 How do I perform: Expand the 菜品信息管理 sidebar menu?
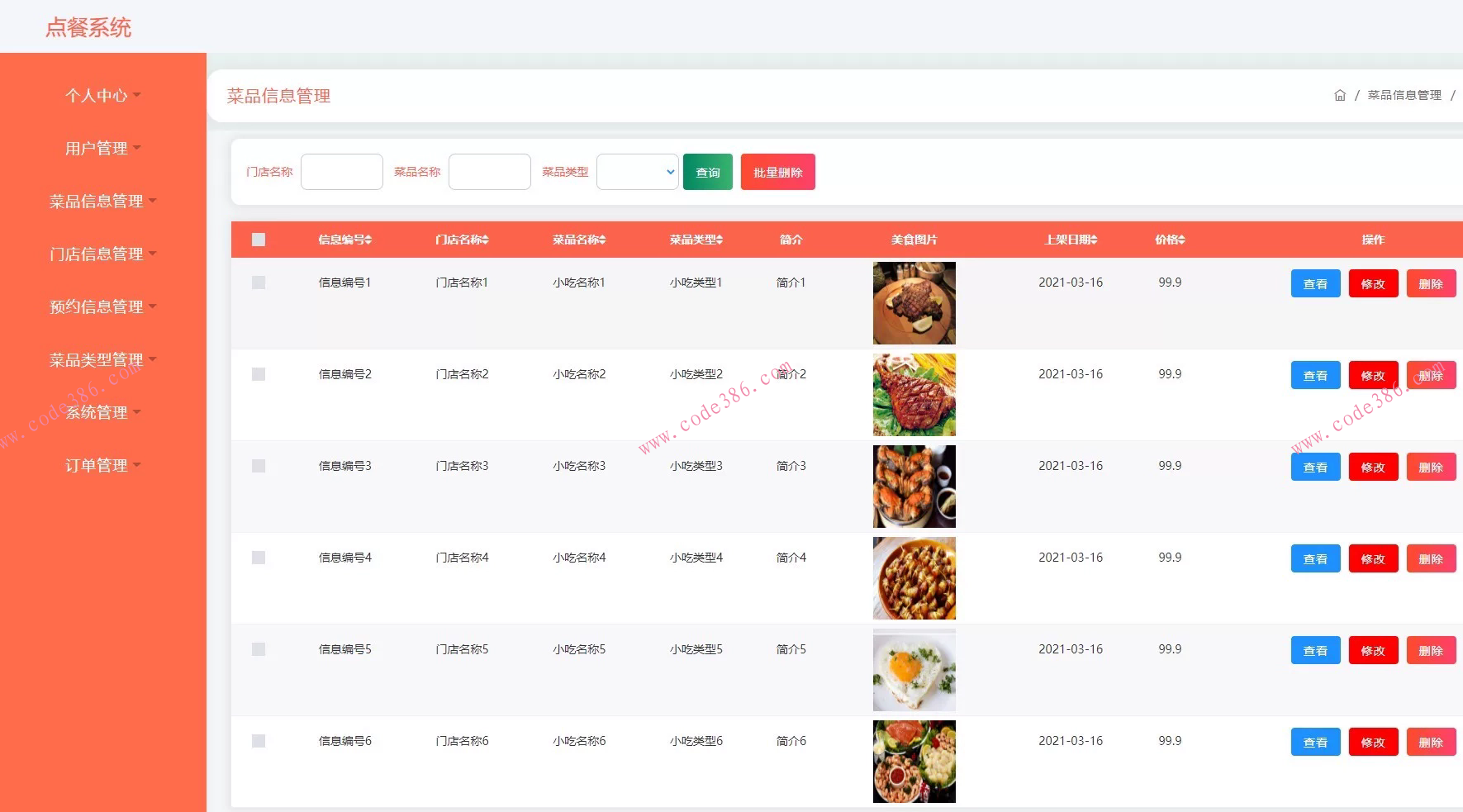[x=102, y=201]
